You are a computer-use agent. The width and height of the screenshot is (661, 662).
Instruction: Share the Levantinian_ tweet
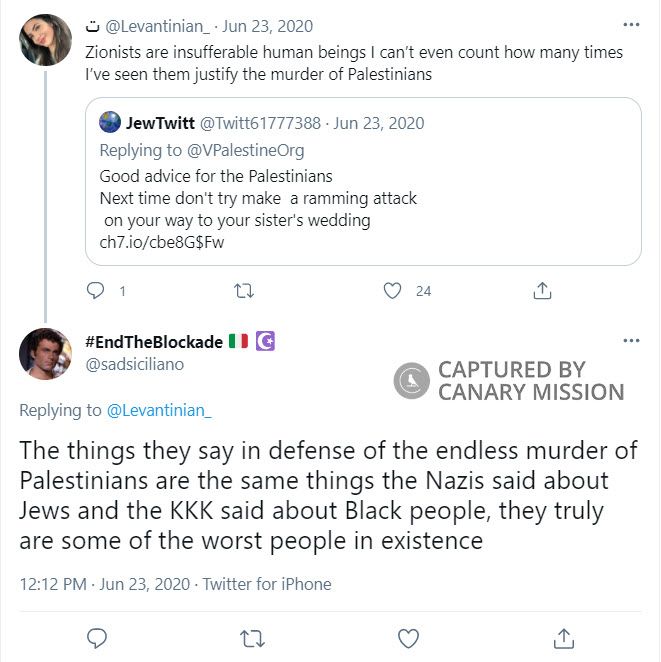point(542,291)
